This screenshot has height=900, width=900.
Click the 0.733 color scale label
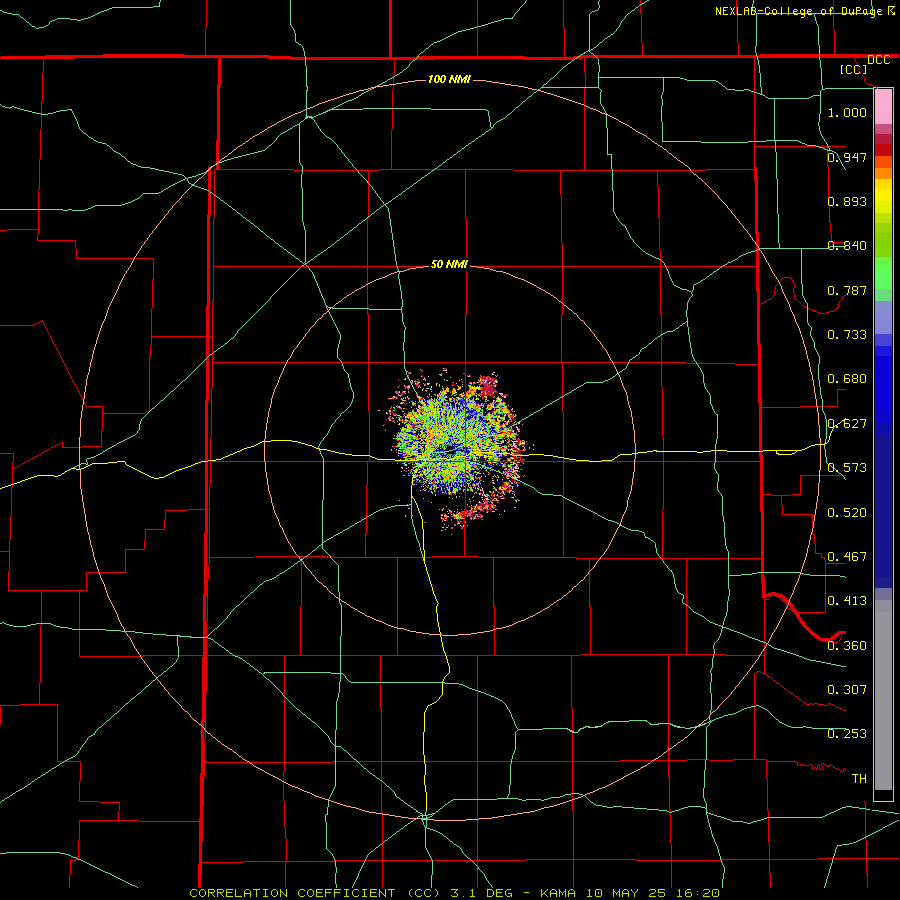(847, 335)
